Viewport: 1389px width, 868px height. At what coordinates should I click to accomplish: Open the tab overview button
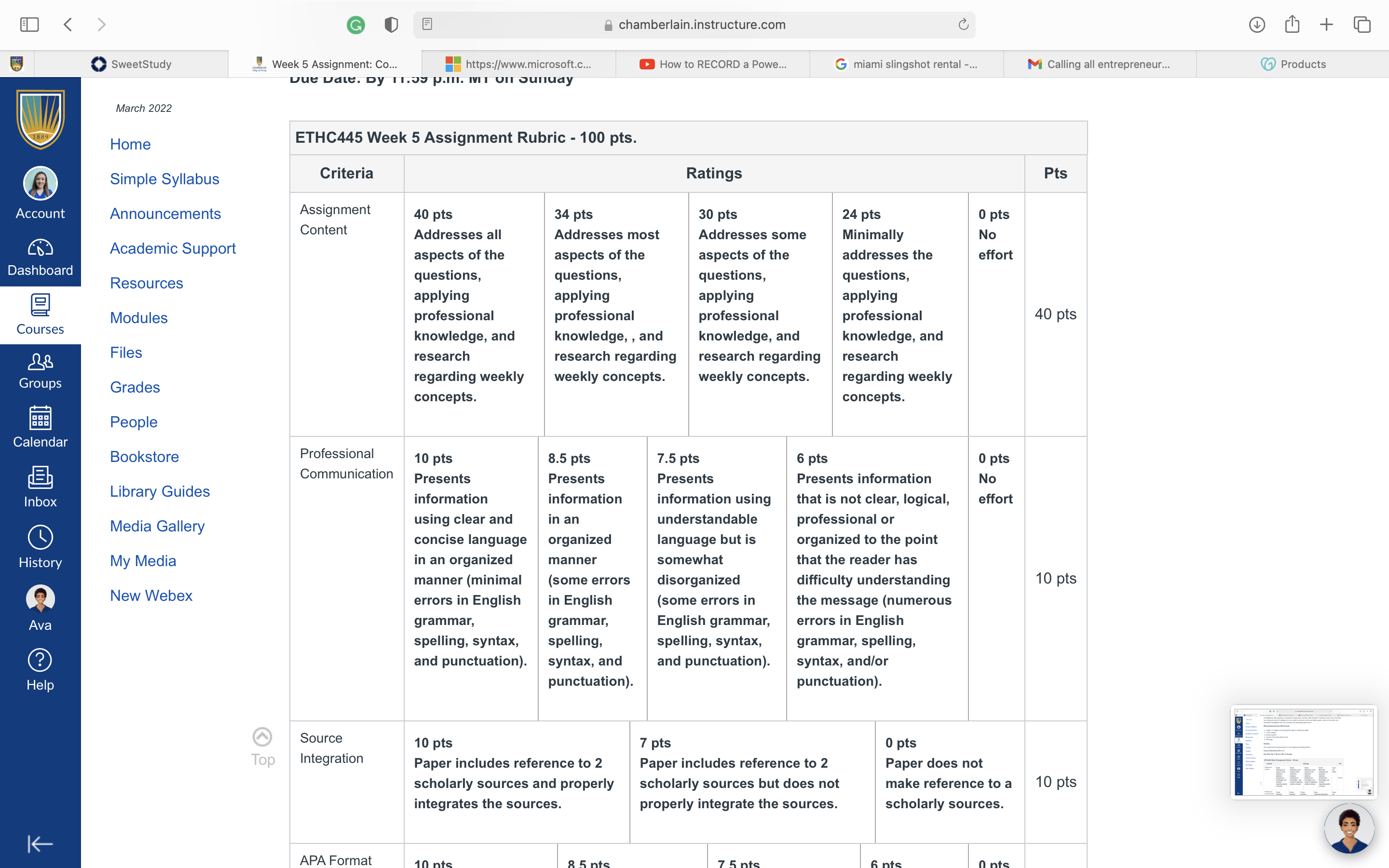tap(1362, 25)
